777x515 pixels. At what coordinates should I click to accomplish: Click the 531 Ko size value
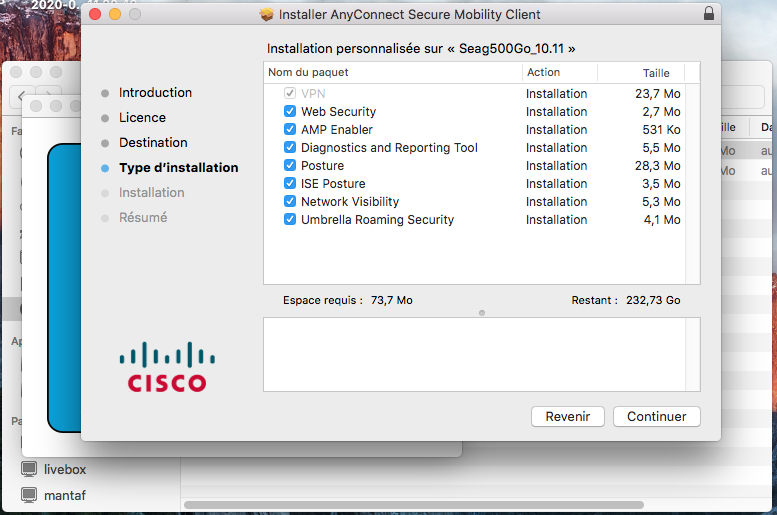[x=661, y=130]
